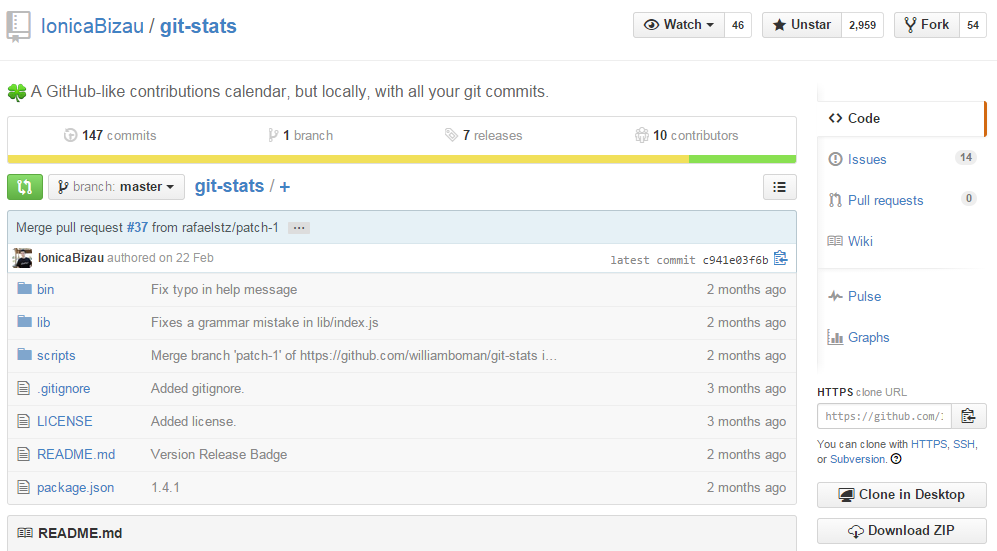Click the green compare and review button
The width and height of the screenshot is (997, 551).
click(25, 187)
